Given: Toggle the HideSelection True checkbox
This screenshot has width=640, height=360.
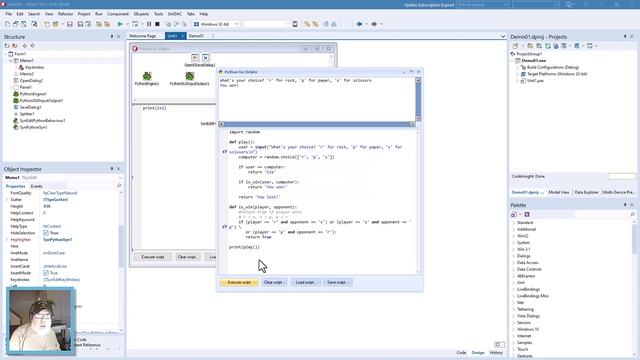Looking at the screenshot, I should pos(46,233).
